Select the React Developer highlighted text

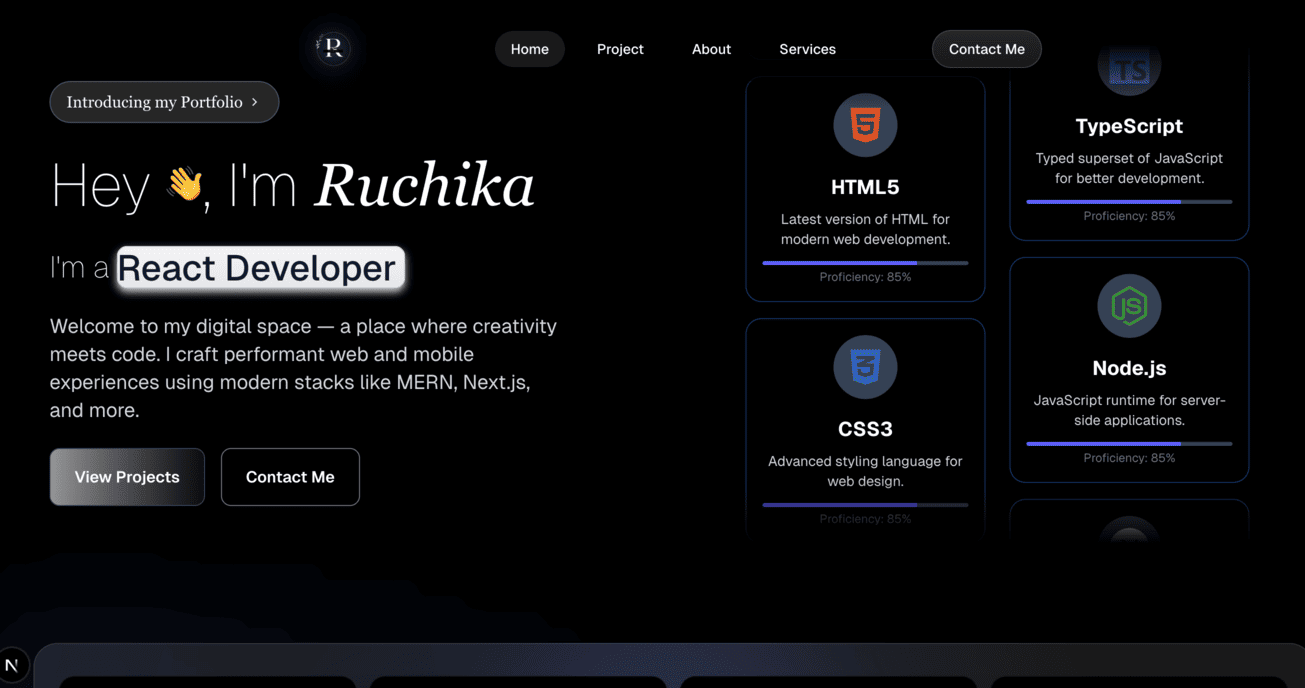pos(256,267)
